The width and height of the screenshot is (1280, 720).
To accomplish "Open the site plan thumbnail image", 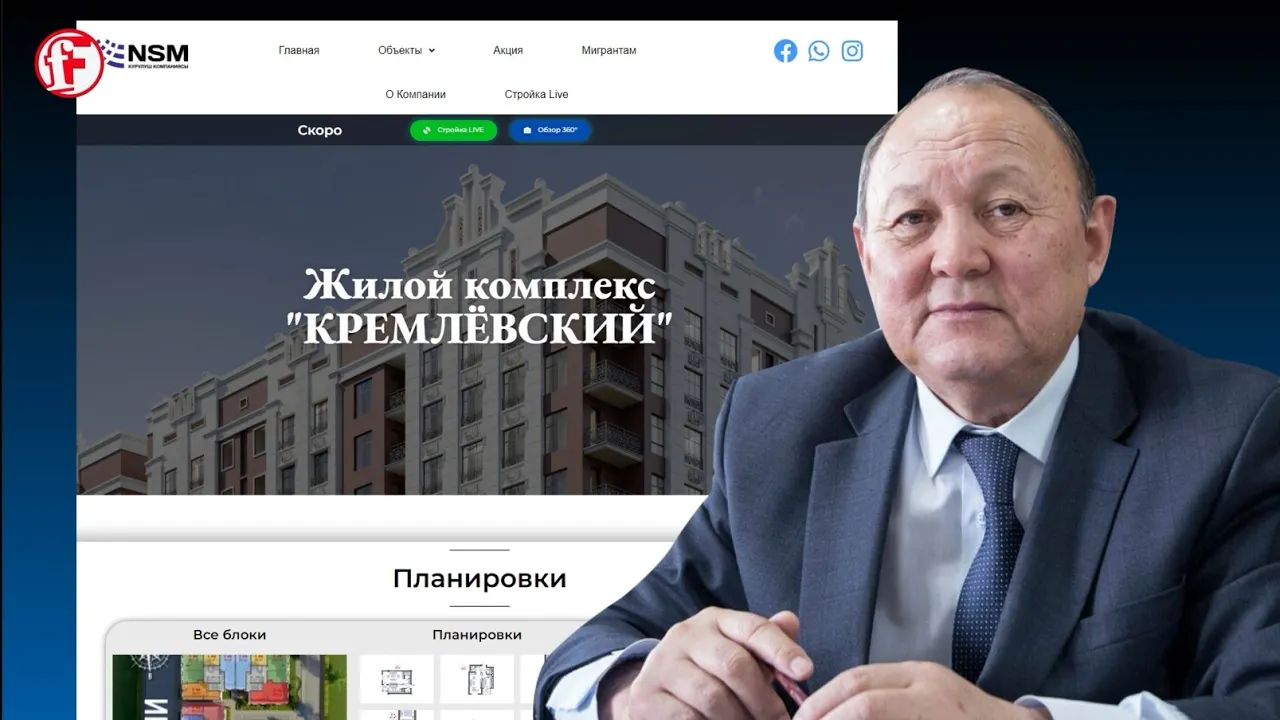I will (229, 687).
